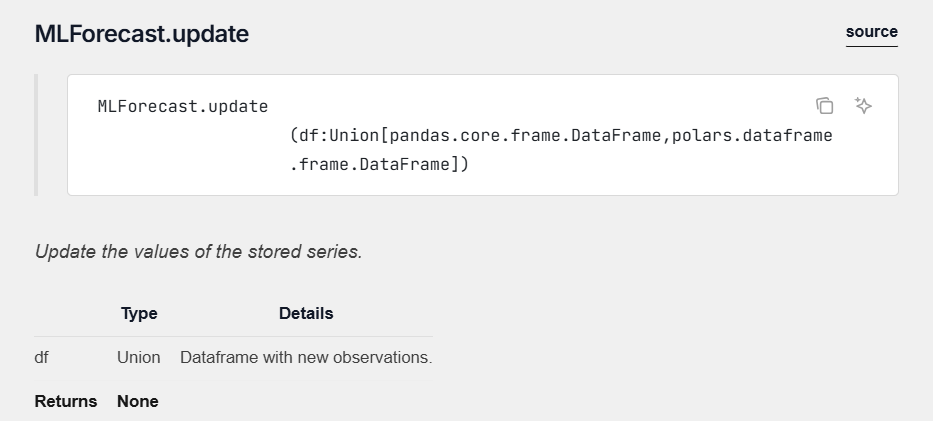The width and height of the screenshot is (933, 421).
Task: Click 'Dataframe with new observations.' details cell
Action: [306, 357]
